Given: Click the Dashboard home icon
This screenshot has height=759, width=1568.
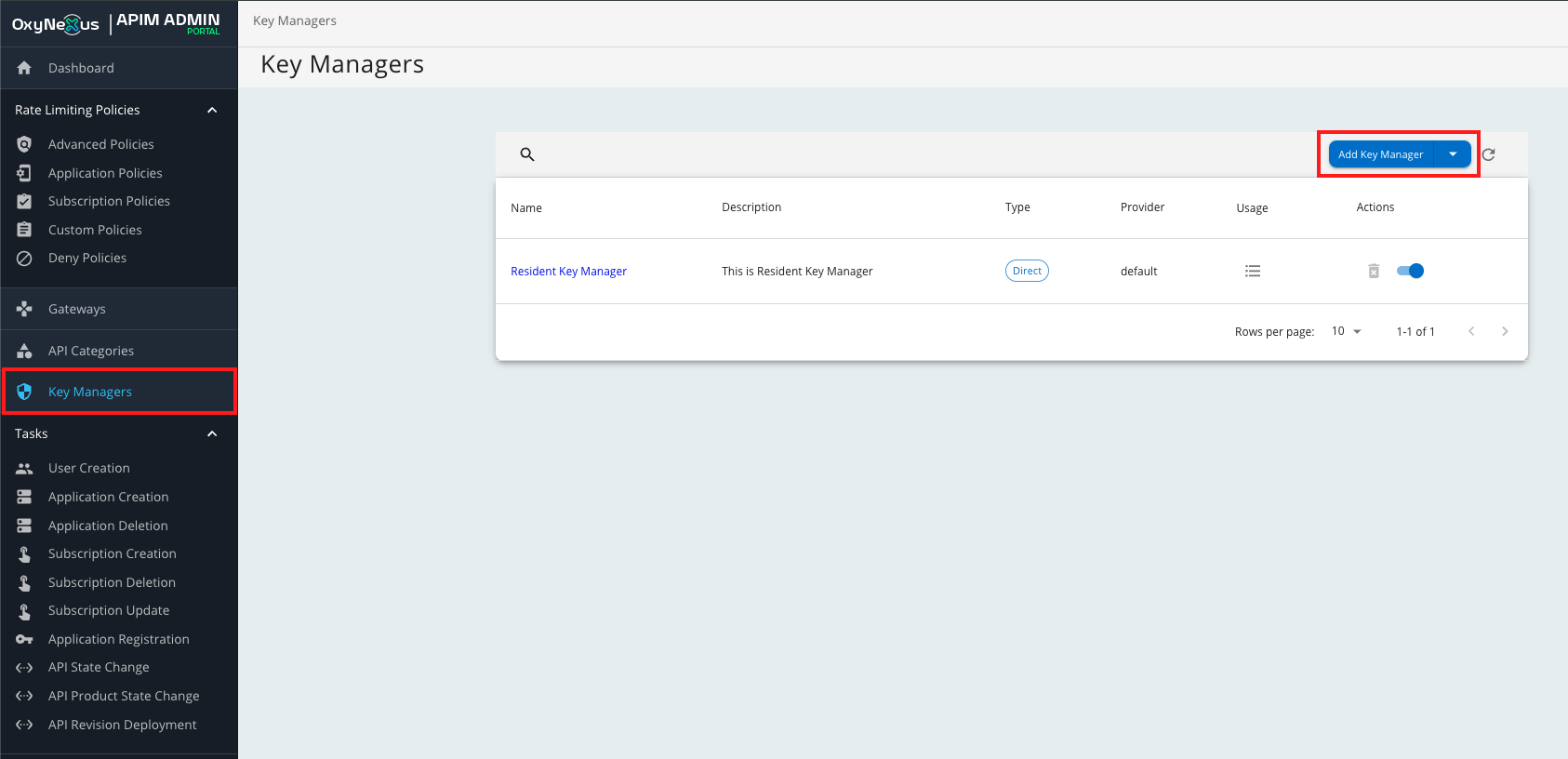Looking at the screenshot, I should click(x=24, y=68).
